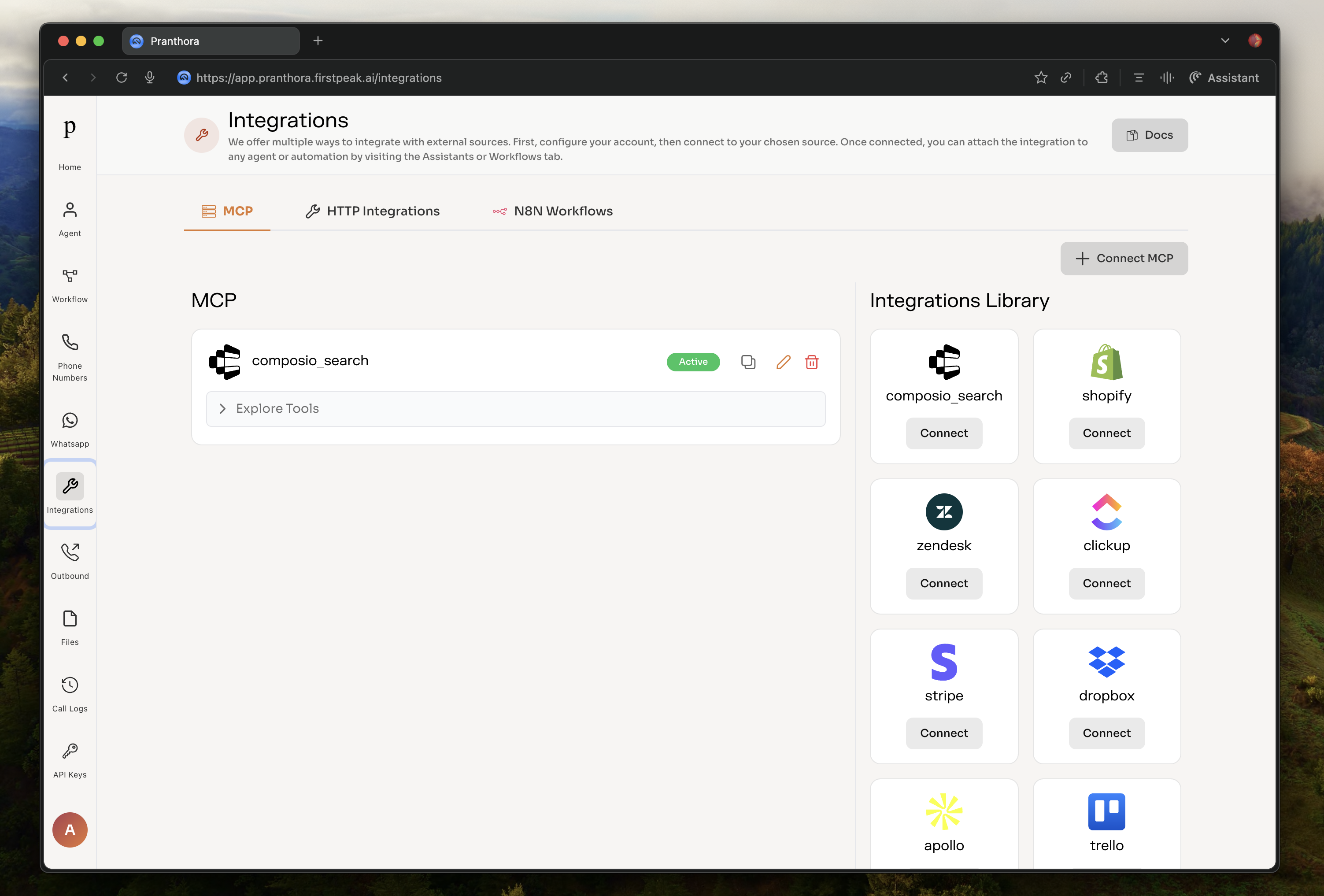
Task: Connect the shopify integration
Action: point(1106,433)
